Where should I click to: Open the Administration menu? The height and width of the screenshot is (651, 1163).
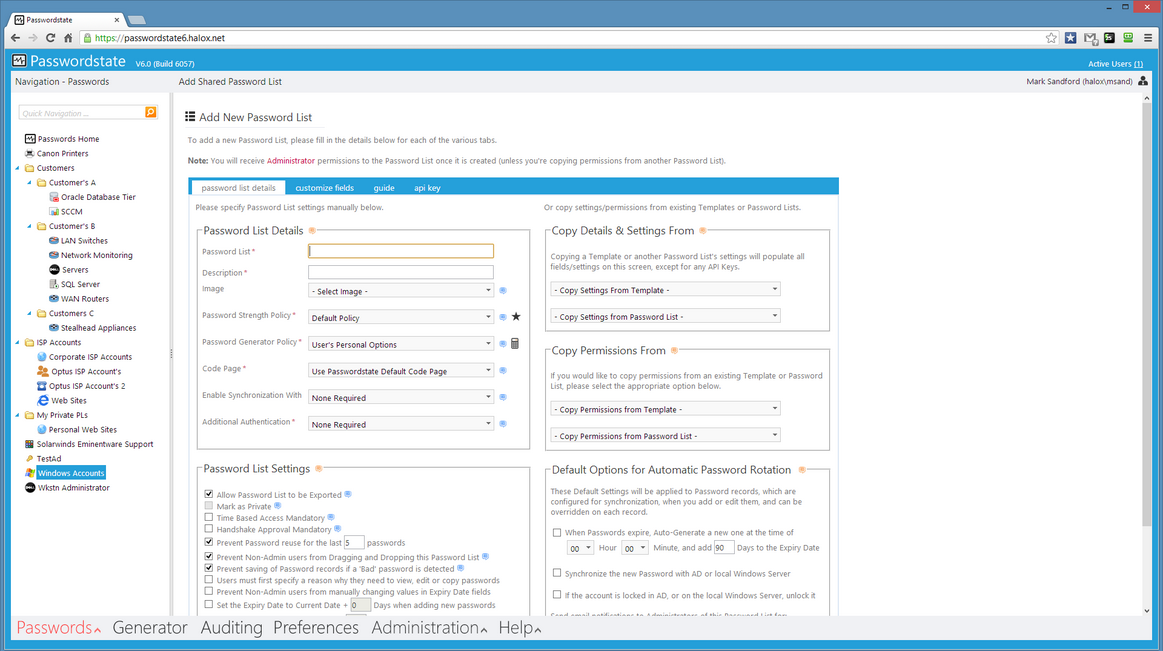click(x=429, y=627)
